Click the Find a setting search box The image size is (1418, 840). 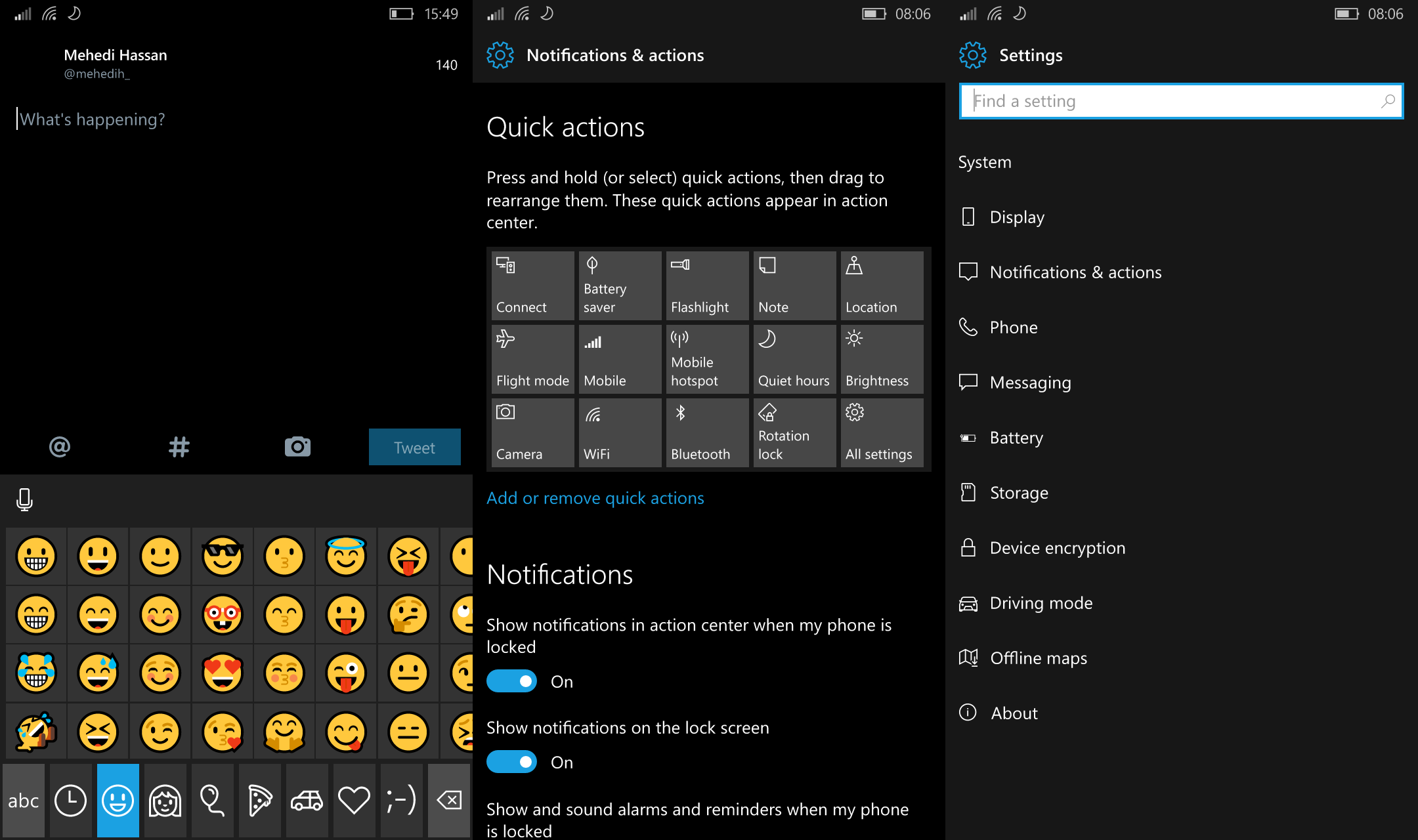pyautogui.click(x=1181, y=101)
